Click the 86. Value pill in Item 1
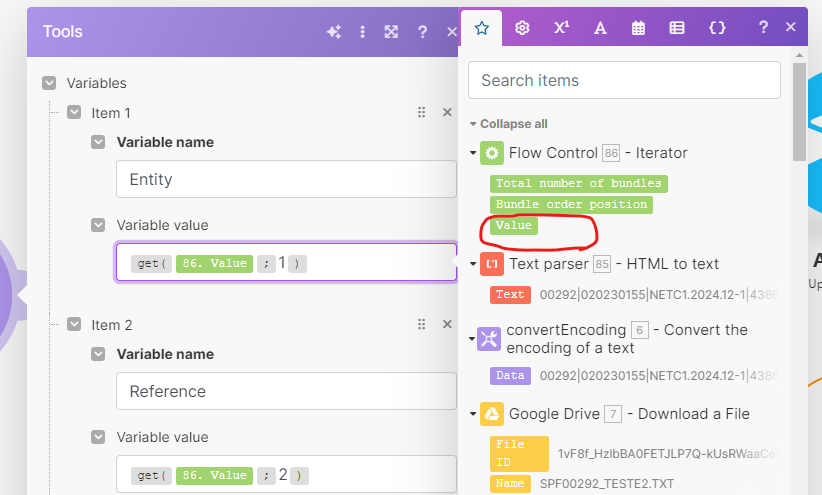The height and width of the screenshot is (495, 822). [x=214, y=263]
